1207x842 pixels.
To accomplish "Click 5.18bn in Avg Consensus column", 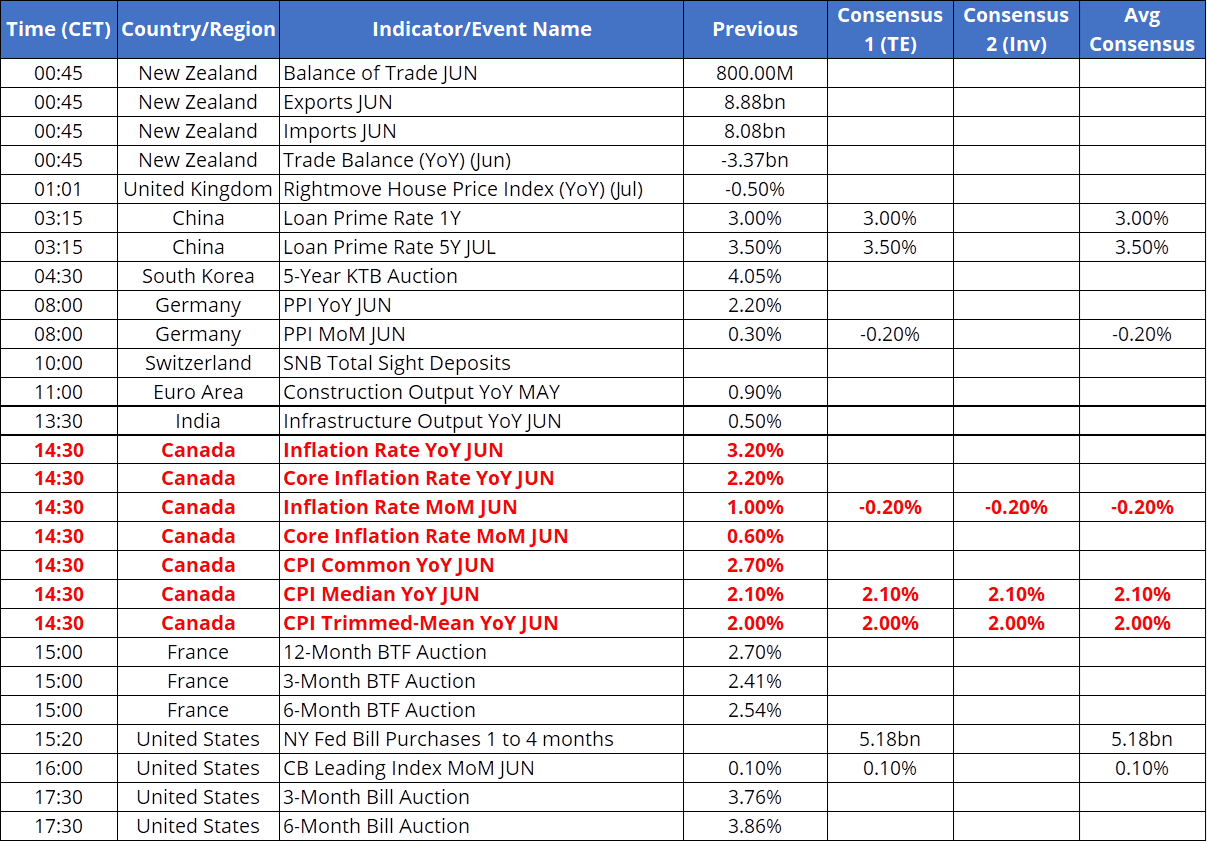I will [x=1142, y=739].
